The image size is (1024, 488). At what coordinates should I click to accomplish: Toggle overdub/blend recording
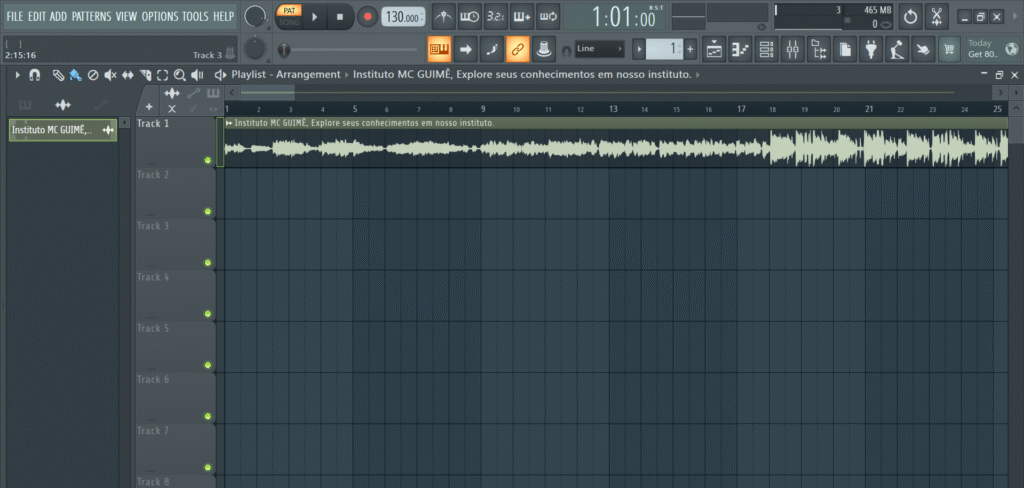point(522,16)
